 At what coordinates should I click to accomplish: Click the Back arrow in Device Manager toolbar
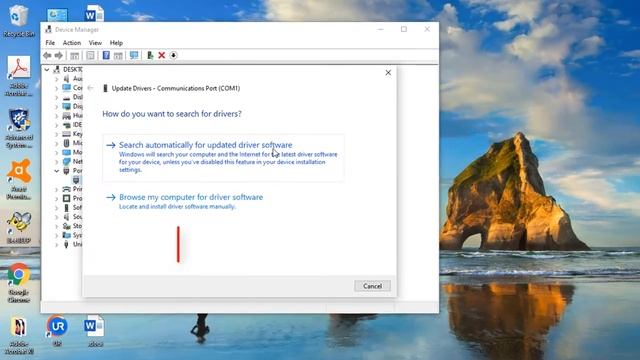(x=47, y=55)
